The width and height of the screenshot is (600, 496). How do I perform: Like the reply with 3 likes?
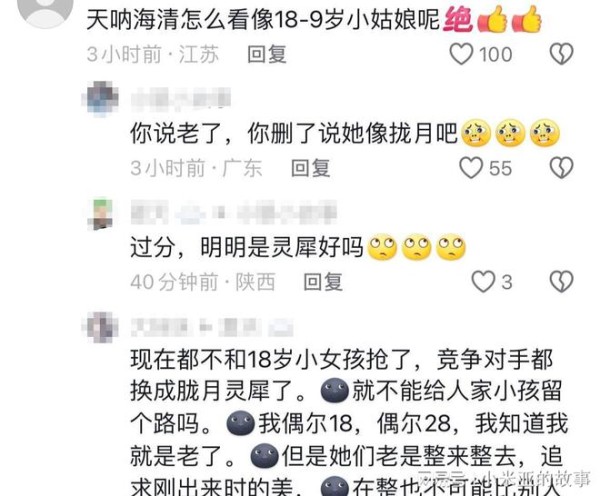[x=483, y=282]
